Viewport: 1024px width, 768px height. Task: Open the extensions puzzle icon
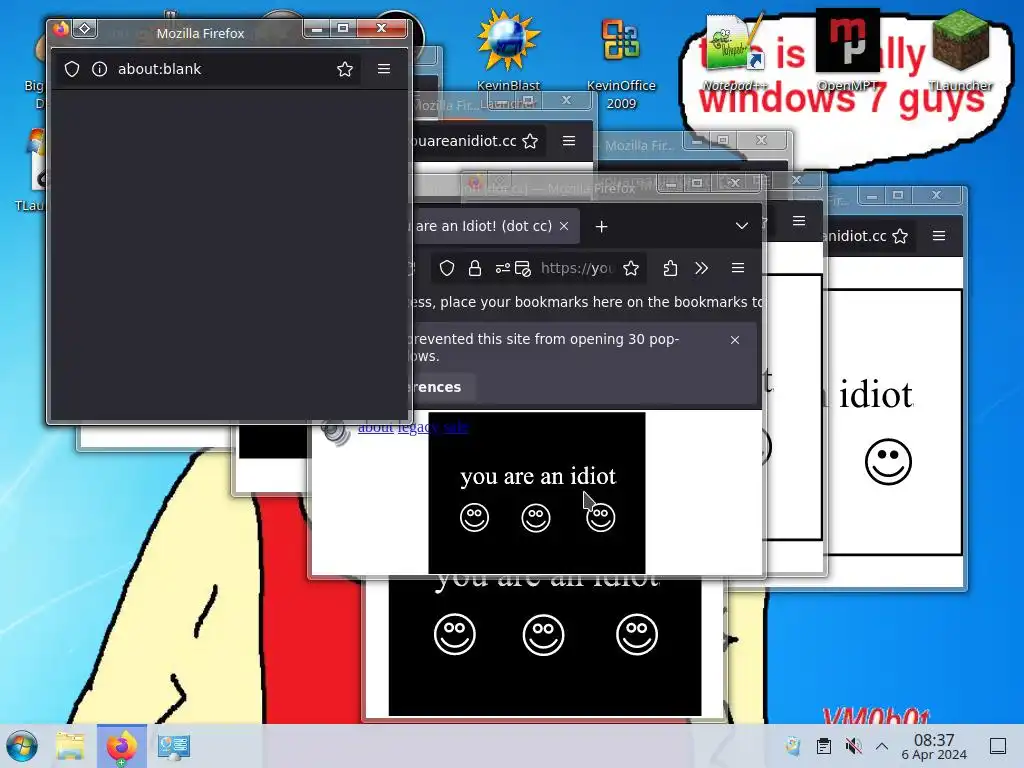[670, 268]
